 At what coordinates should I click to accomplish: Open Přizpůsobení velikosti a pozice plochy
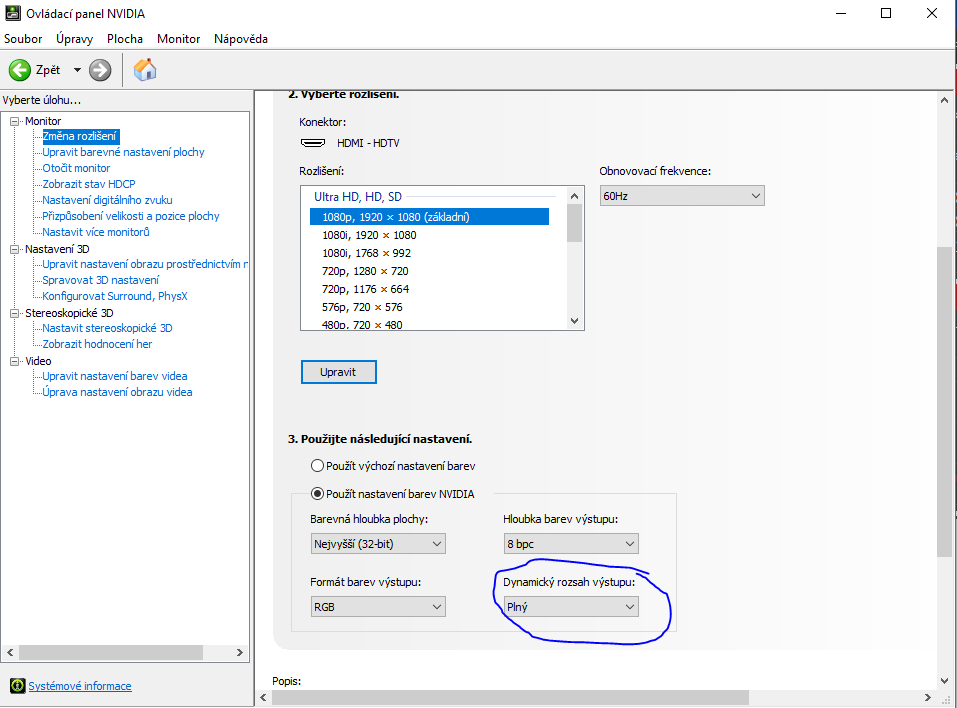[x=131, y=216]
